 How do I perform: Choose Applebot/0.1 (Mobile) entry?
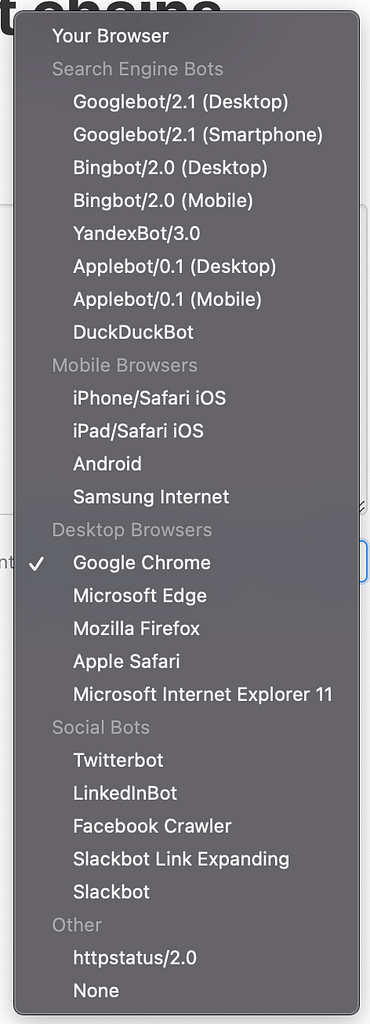click(187, 299)
